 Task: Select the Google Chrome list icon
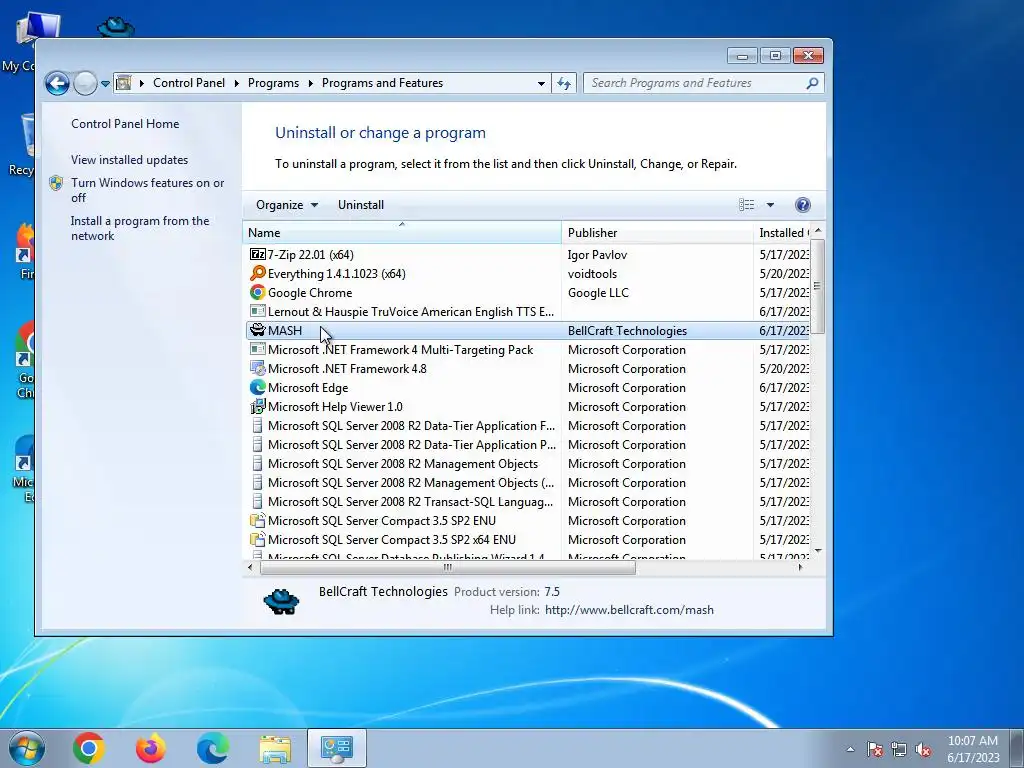point(257,292)
